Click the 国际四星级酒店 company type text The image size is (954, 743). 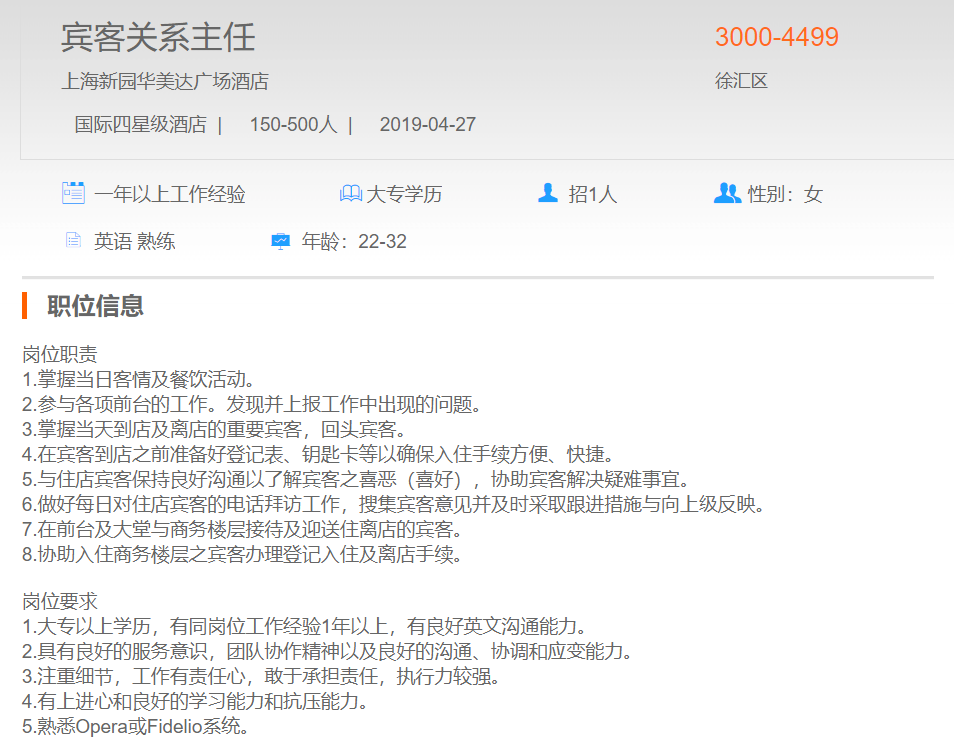click(140, 125)
